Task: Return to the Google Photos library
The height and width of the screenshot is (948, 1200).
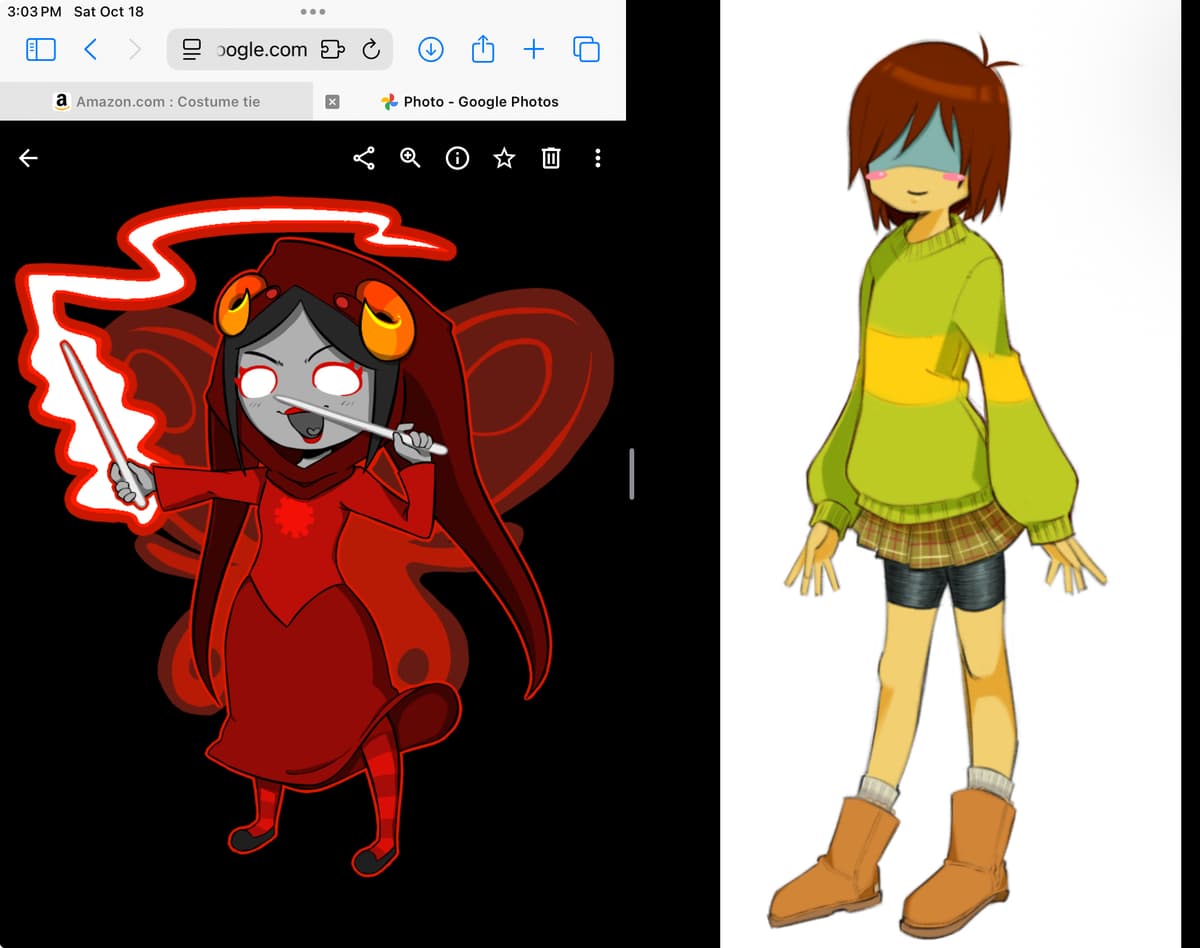Action: (x=28, y=158)
